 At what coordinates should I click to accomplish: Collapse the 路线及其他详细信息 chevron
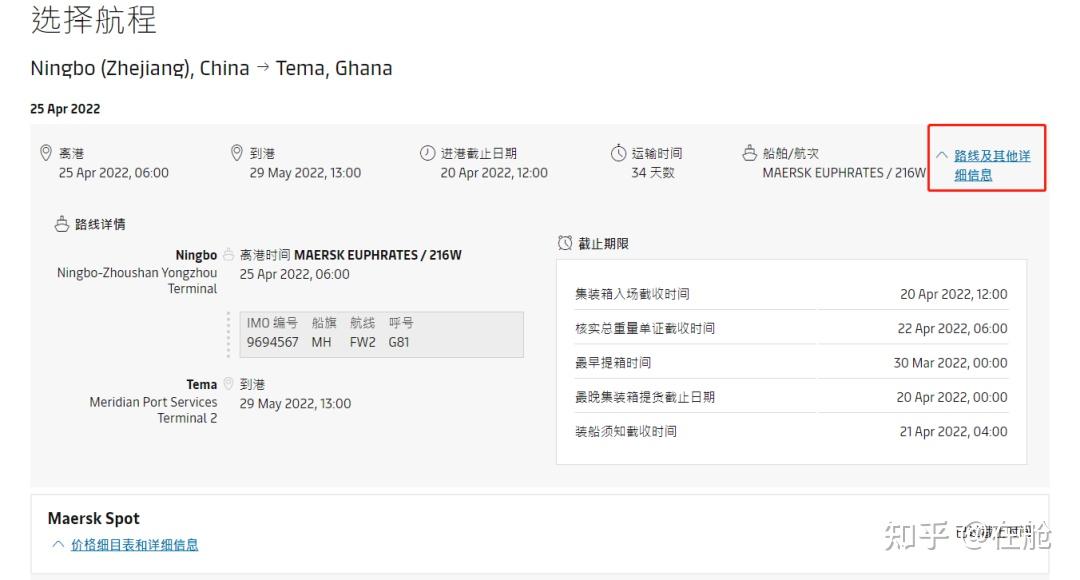tap(941, 156)
